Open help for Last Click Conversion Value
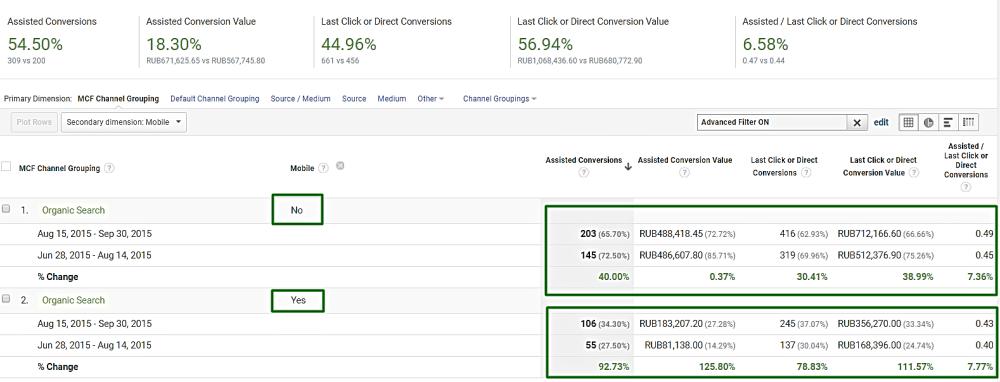The width and height of the screenshot is (1000, 382). pyautogui.click(x=913, y=173)
